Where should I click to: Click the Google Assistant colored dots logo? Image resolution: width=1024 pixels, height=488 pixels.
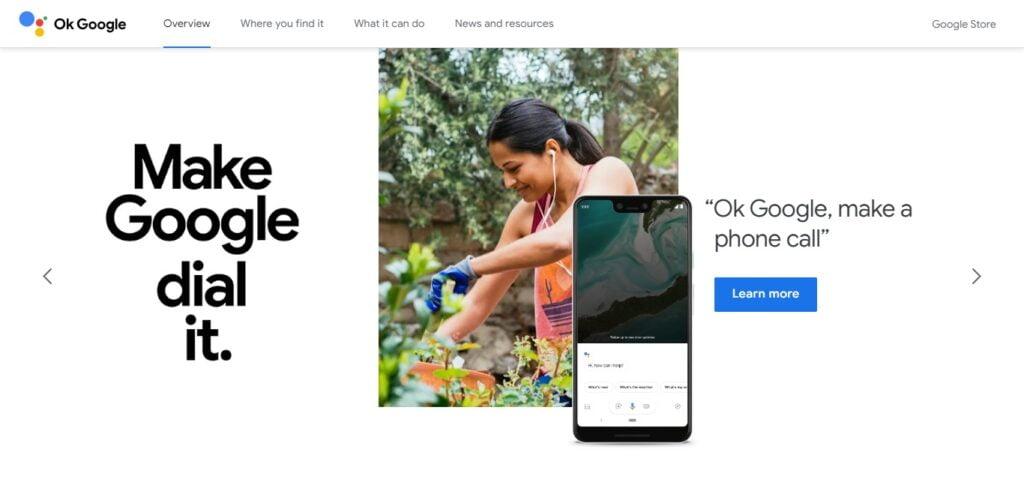click(x=33, y=24)
